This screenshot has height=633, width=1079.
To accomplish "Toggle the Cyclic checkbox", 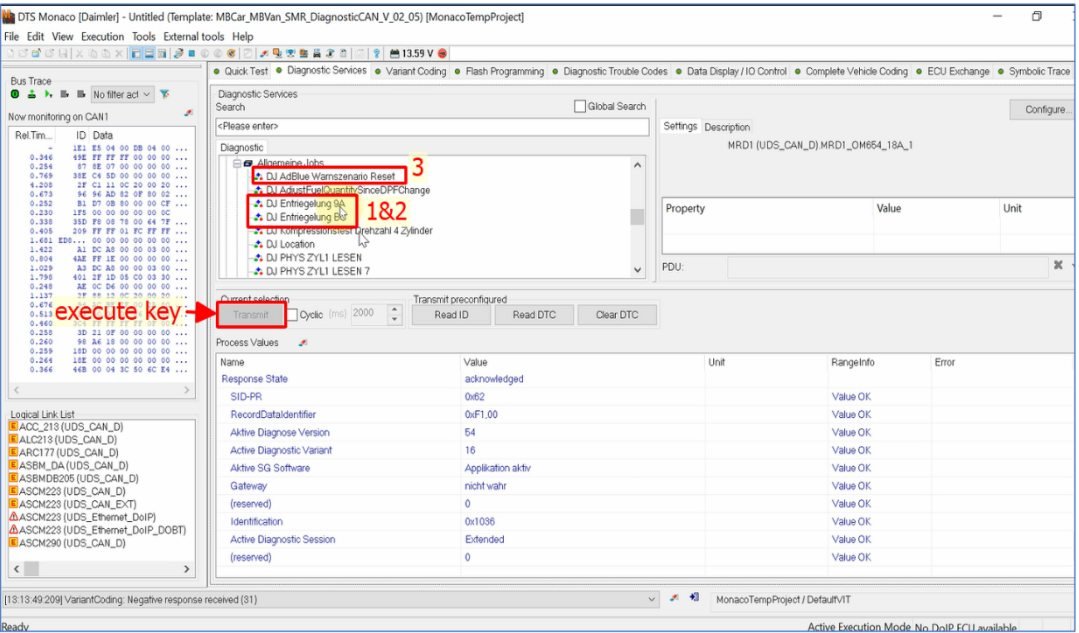I will [293, 314].
